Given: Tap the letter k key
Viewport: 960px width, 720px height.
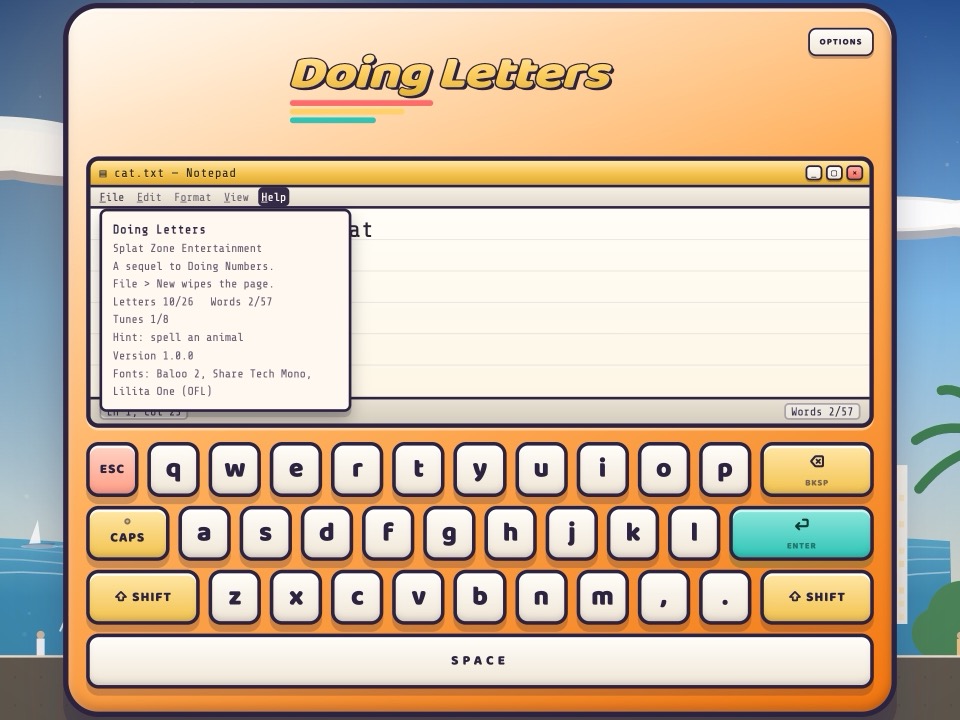Looking at the screenshot, I should point(632,533).
